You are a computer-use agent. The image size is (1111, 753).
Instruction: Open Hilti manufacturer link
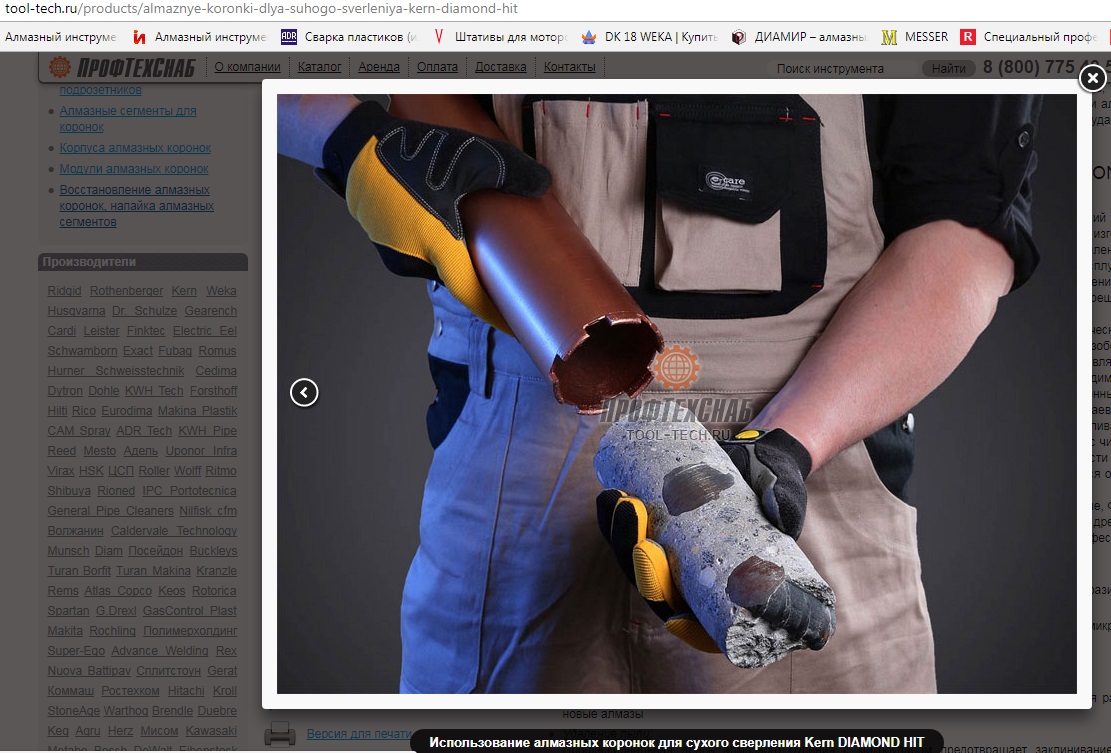click(x=57, y=411)
